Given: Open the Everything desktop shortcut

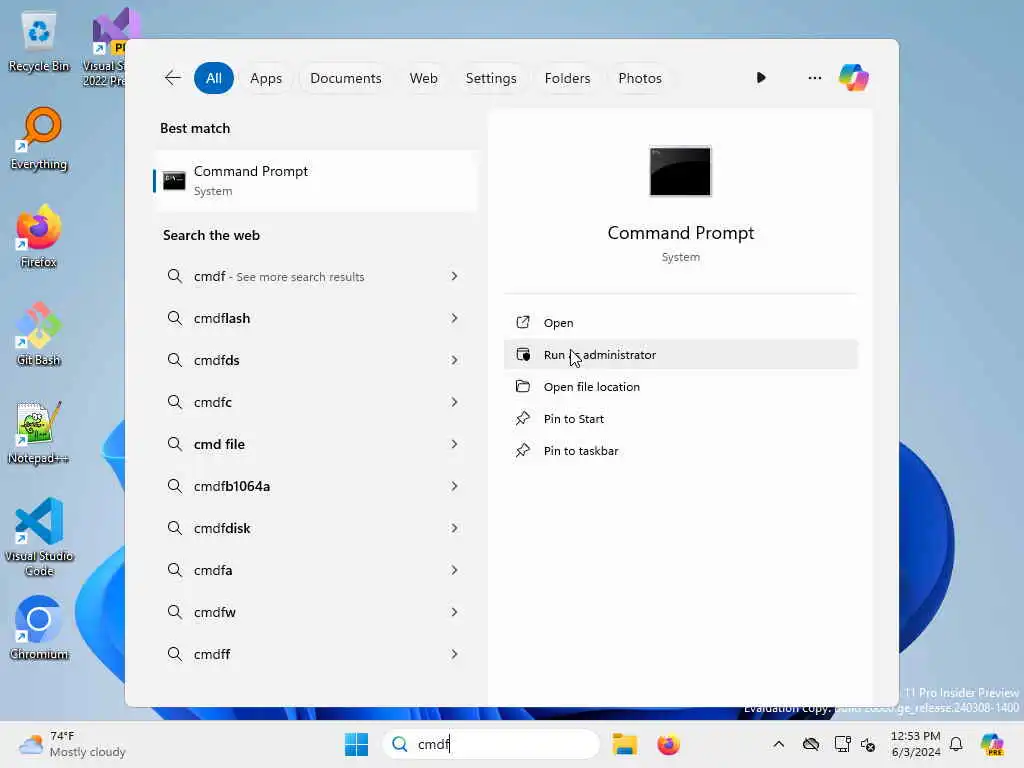Looking at the screenshot, I should (39, 139).
